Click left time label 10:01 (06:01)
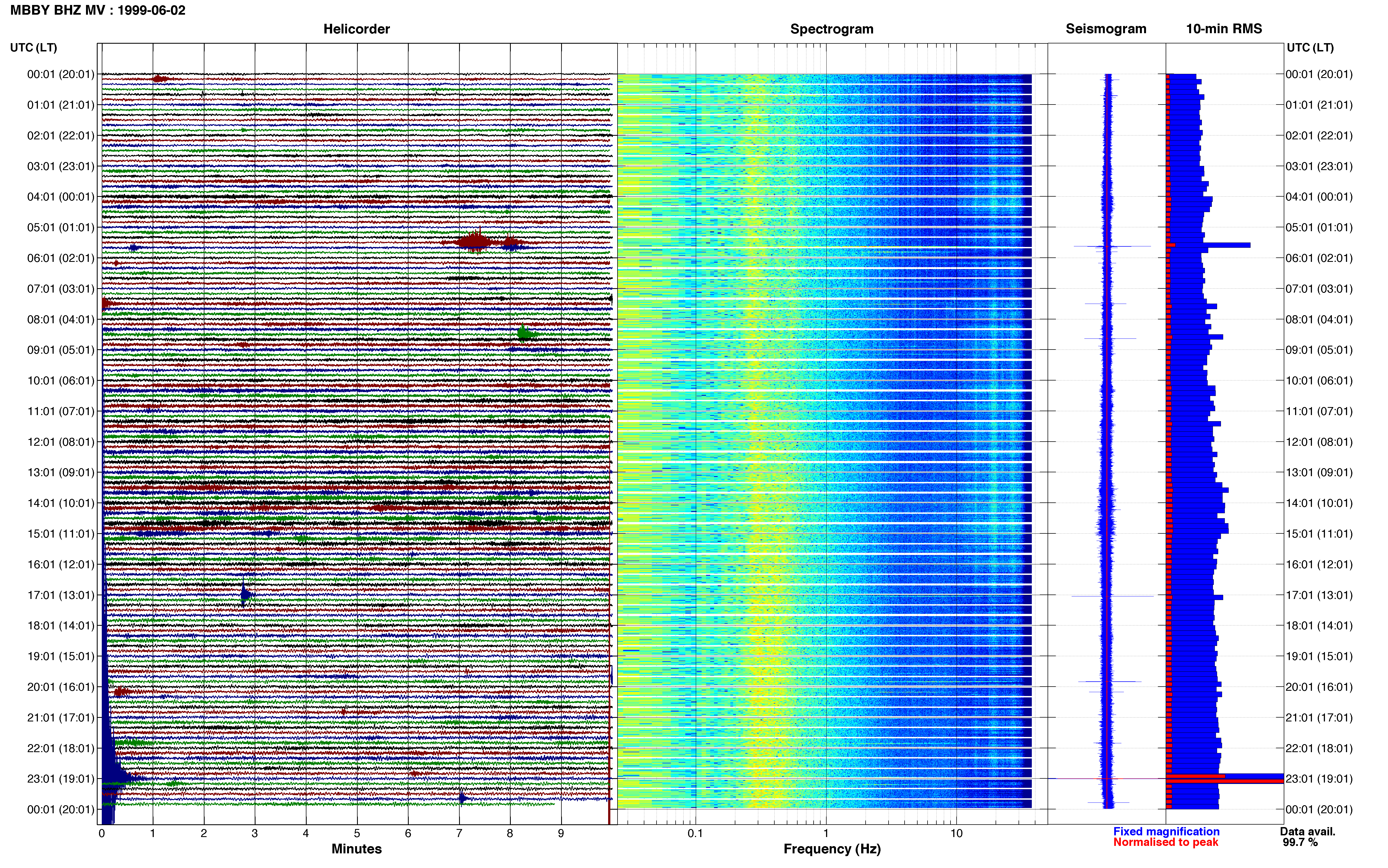 (61, 380)
